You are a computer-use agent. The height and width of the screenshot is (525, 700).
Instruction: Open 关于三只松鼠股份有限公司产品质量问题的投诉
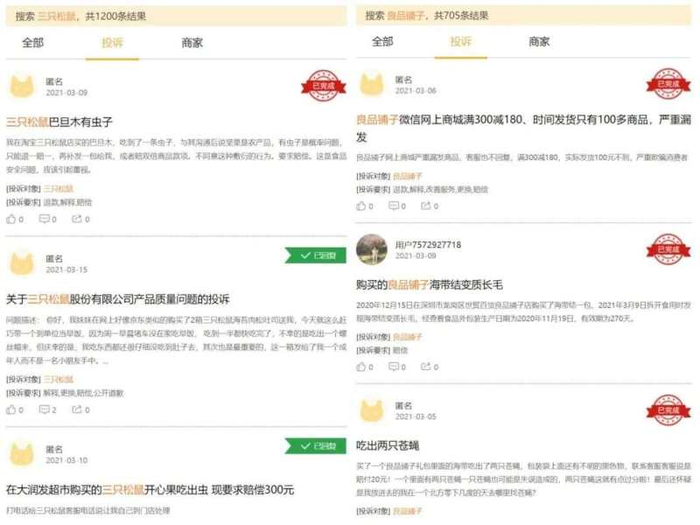[x=118, y=299]
